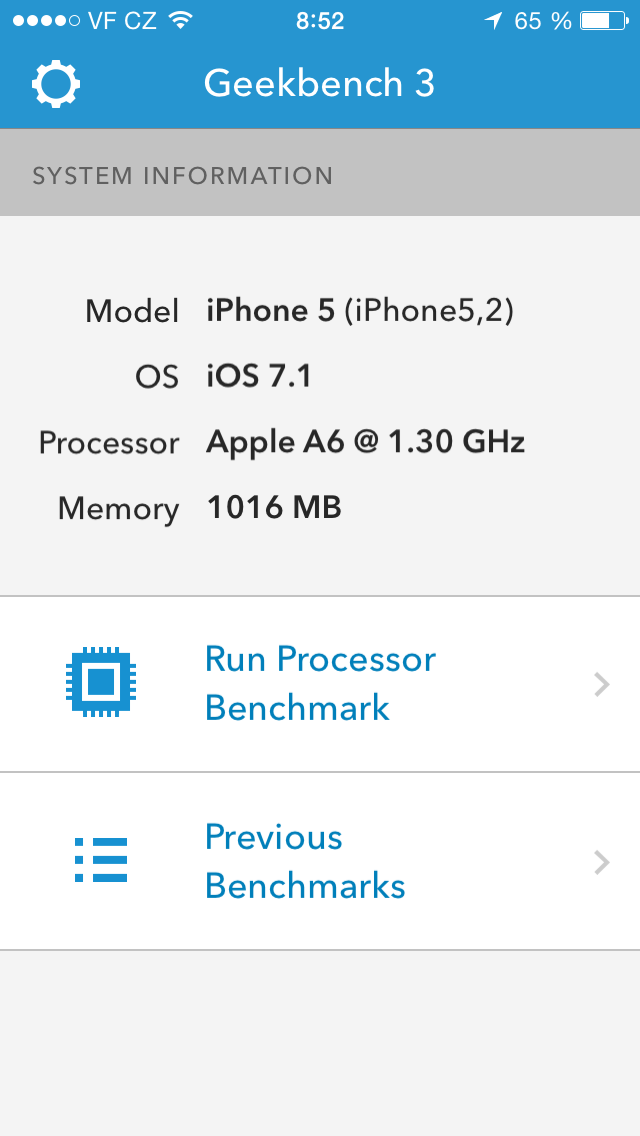Tap the list icon for previous benchmarks
This screenshot has height=1136, width=640.
coord(101,861)
